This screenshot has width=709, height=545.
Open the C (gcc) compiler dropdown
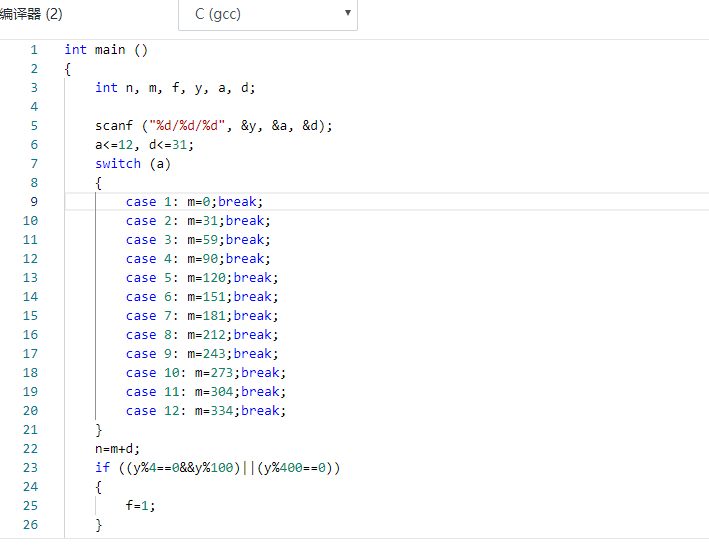[268, 14]
